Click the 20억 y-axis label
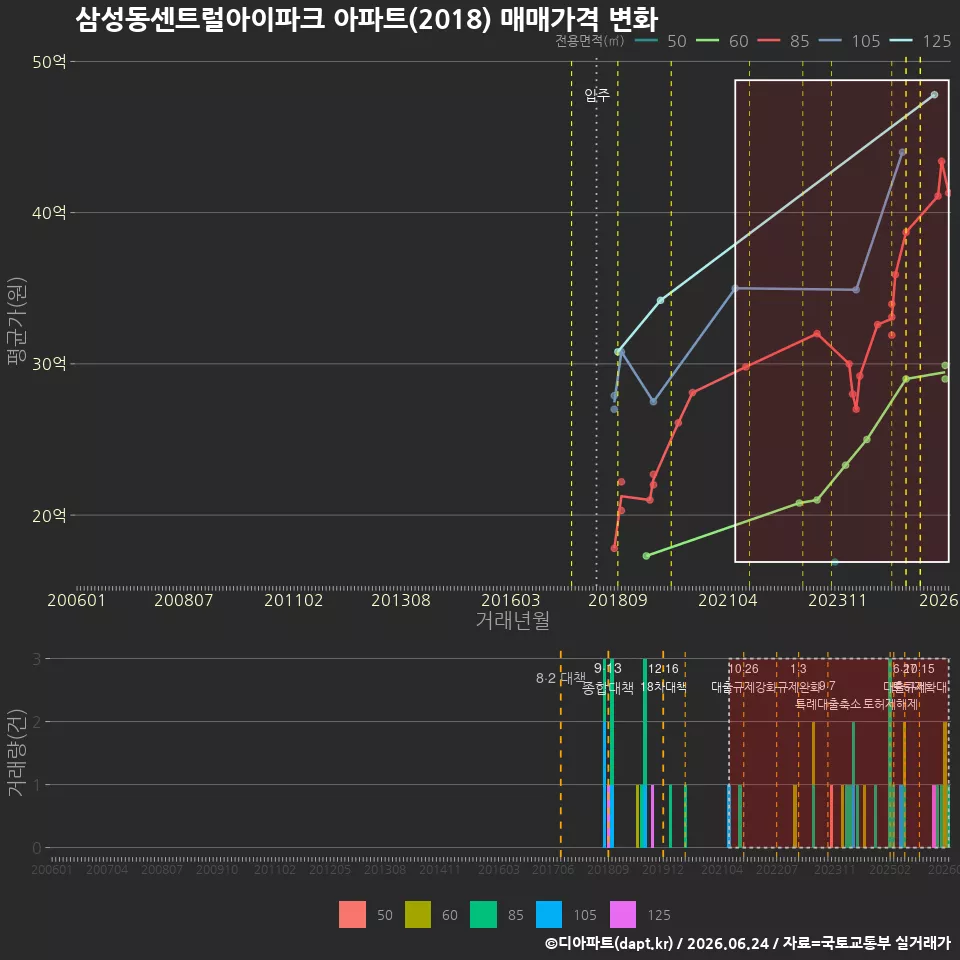This screenshot has height=960, width=960. [49, 516]
